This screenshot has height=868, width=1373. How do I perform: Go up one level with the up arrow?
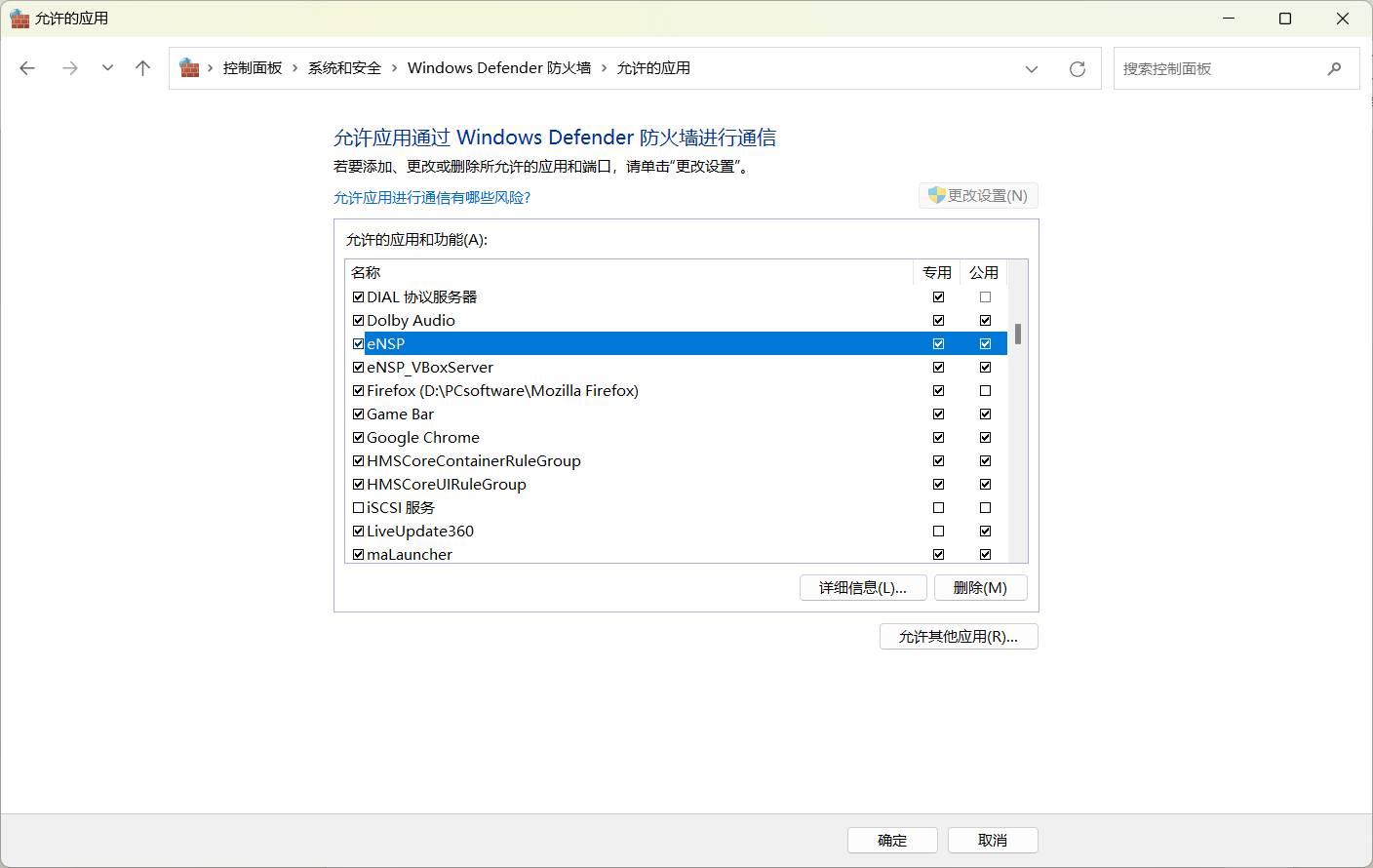[143, 68]
